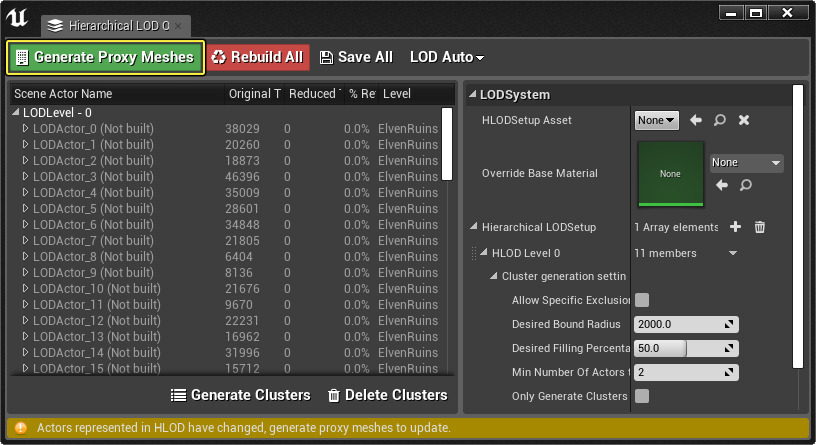This screenshot has width=816, height=445.
Task: Grab HLOD Level 0 reorder handle
Action: [x=474, y=253]
